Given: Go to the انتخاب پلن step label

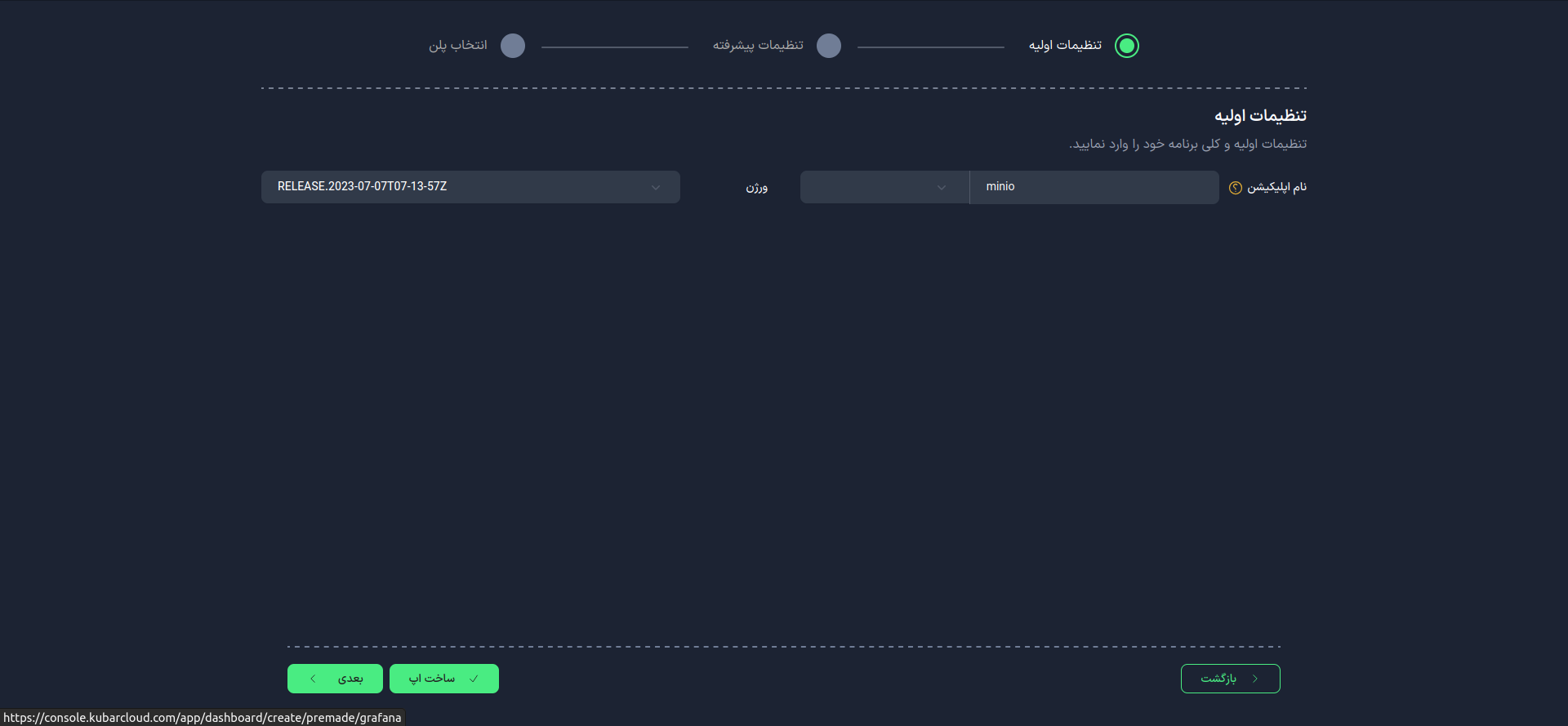Looking at the screenshot, I should 458,45.
